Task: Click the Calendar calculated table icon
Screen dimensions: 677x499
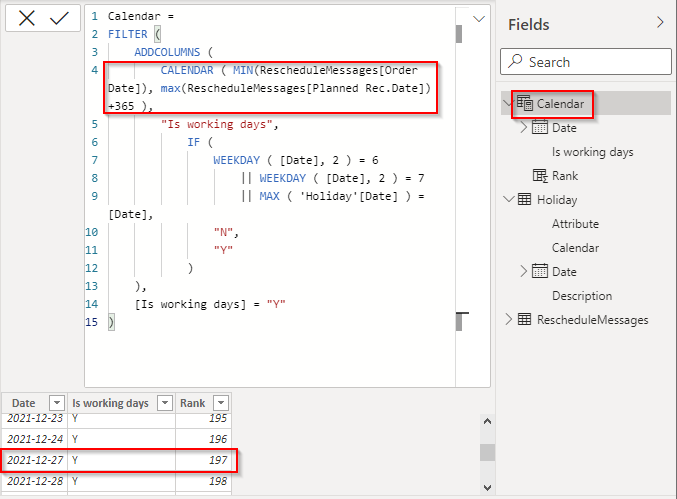Action: [525, 103]
